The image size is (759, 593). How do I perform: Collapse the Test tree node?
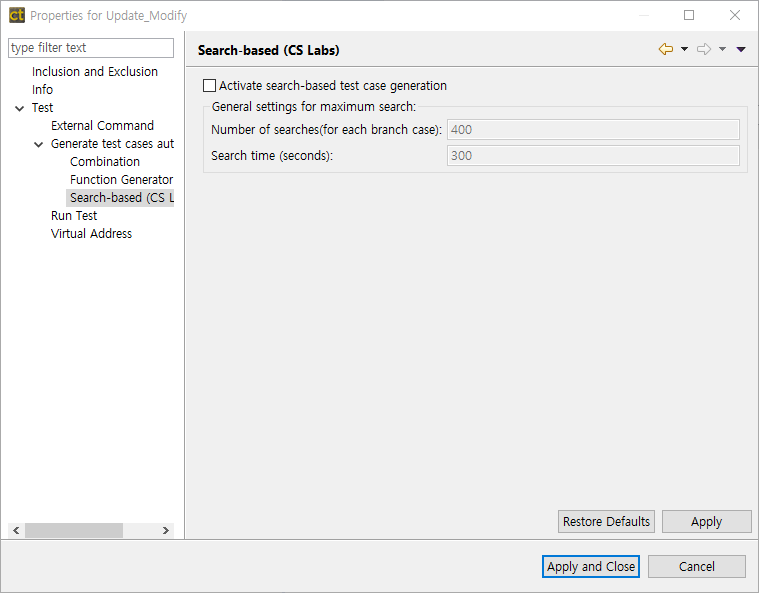(x=20, y=108)
